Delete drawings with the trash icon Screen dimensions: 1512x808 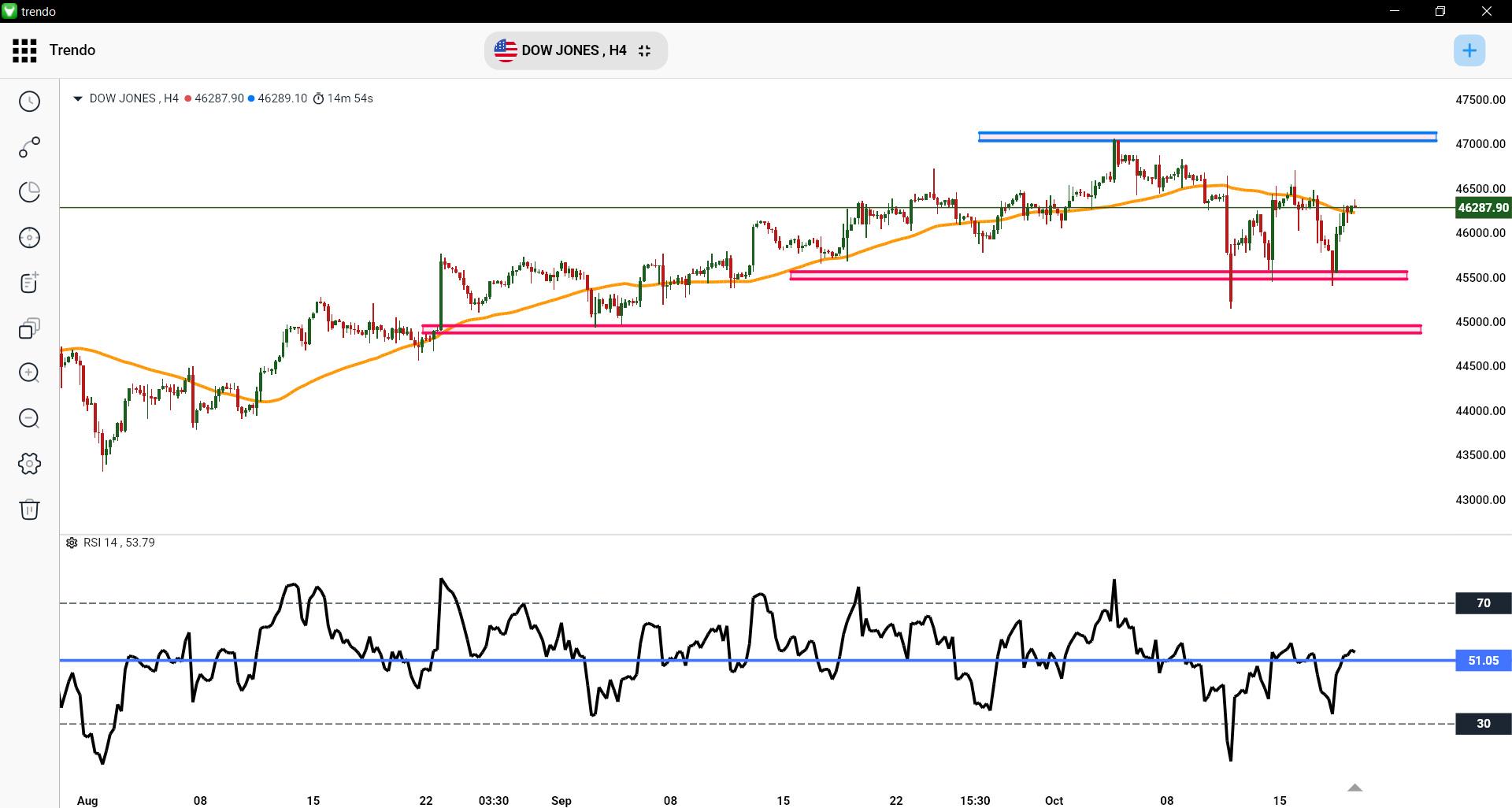click(x=29, y=510)
